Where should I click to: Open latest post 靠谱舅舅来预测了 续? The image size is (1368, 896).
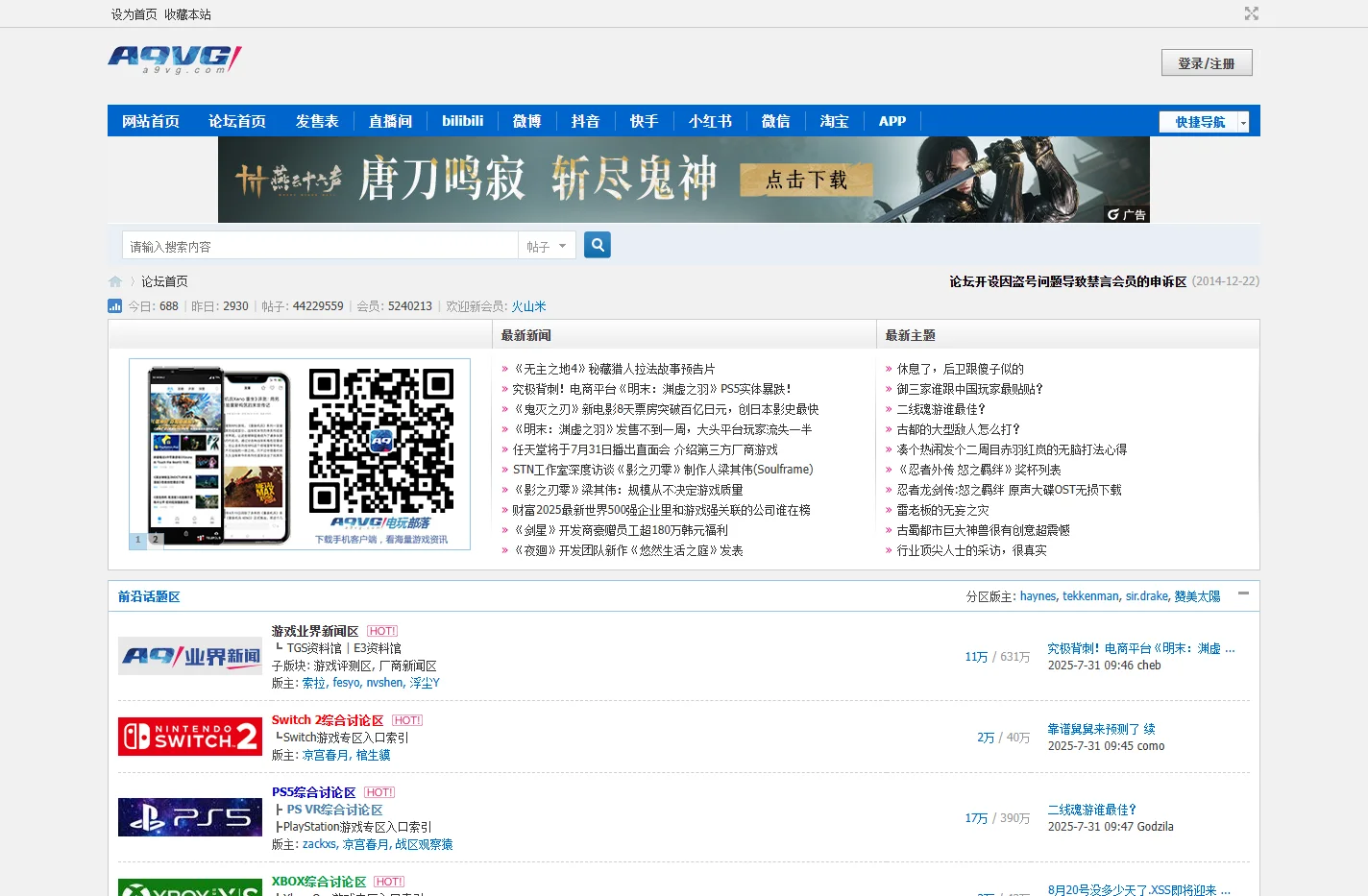[1101, 729]
